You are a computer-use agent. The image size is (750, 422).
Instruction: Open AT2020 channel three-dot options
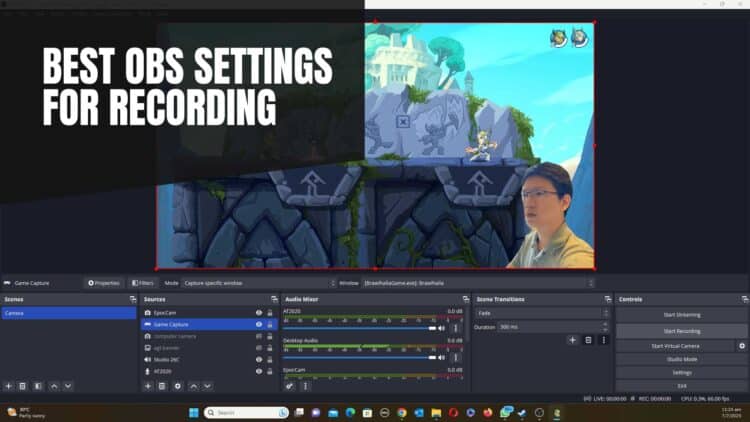(455, 328)
